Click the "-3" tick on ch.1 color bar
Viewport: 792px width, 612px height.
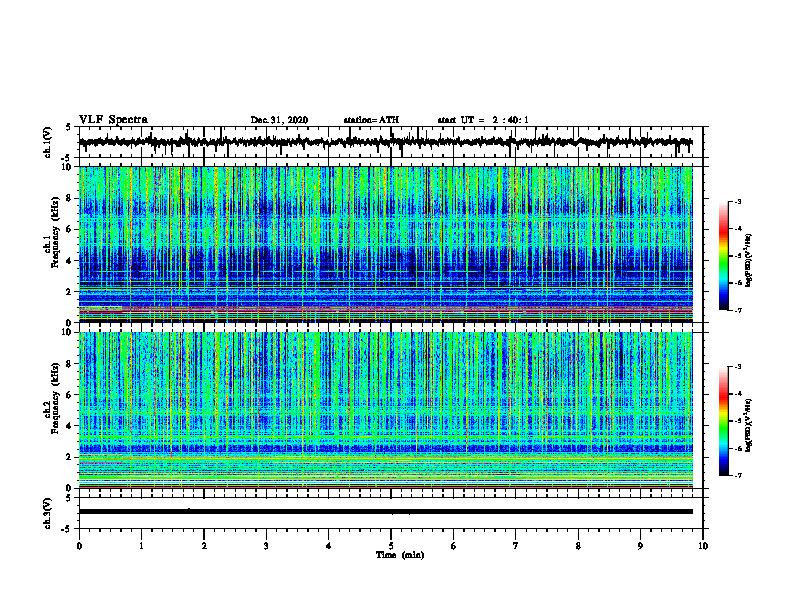(738, 201)
